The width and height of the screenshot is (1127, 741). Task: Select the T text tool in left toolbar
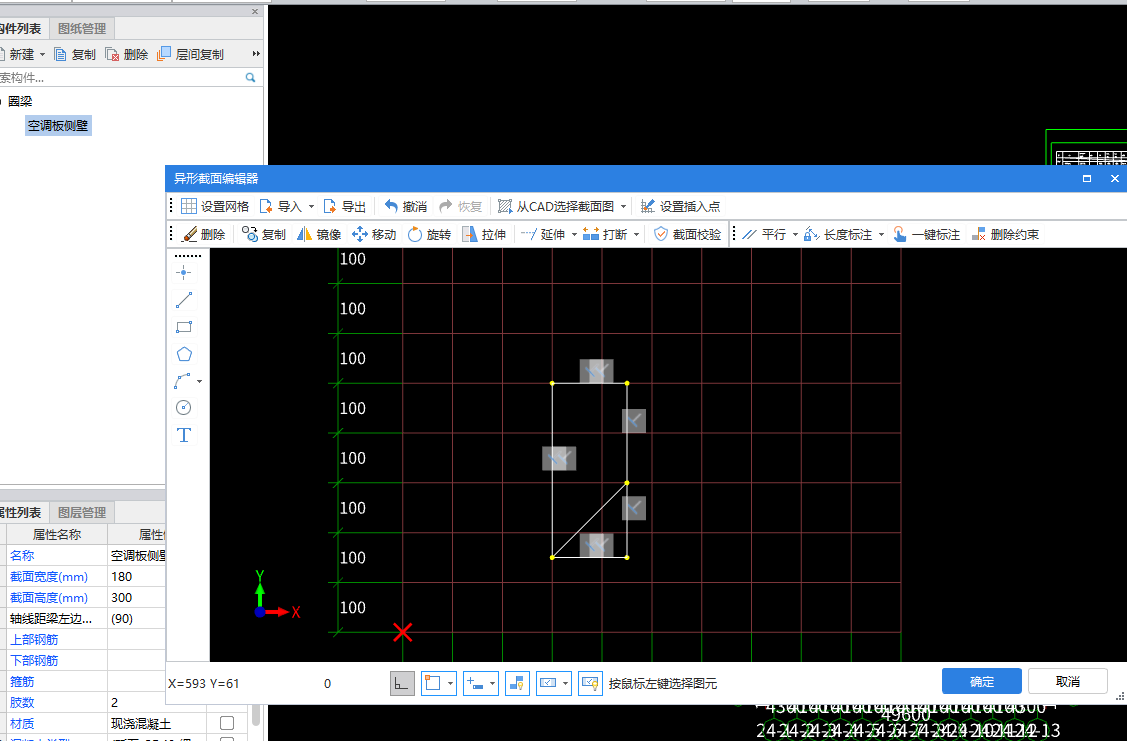pyautogui.click(x=183, y=435)
